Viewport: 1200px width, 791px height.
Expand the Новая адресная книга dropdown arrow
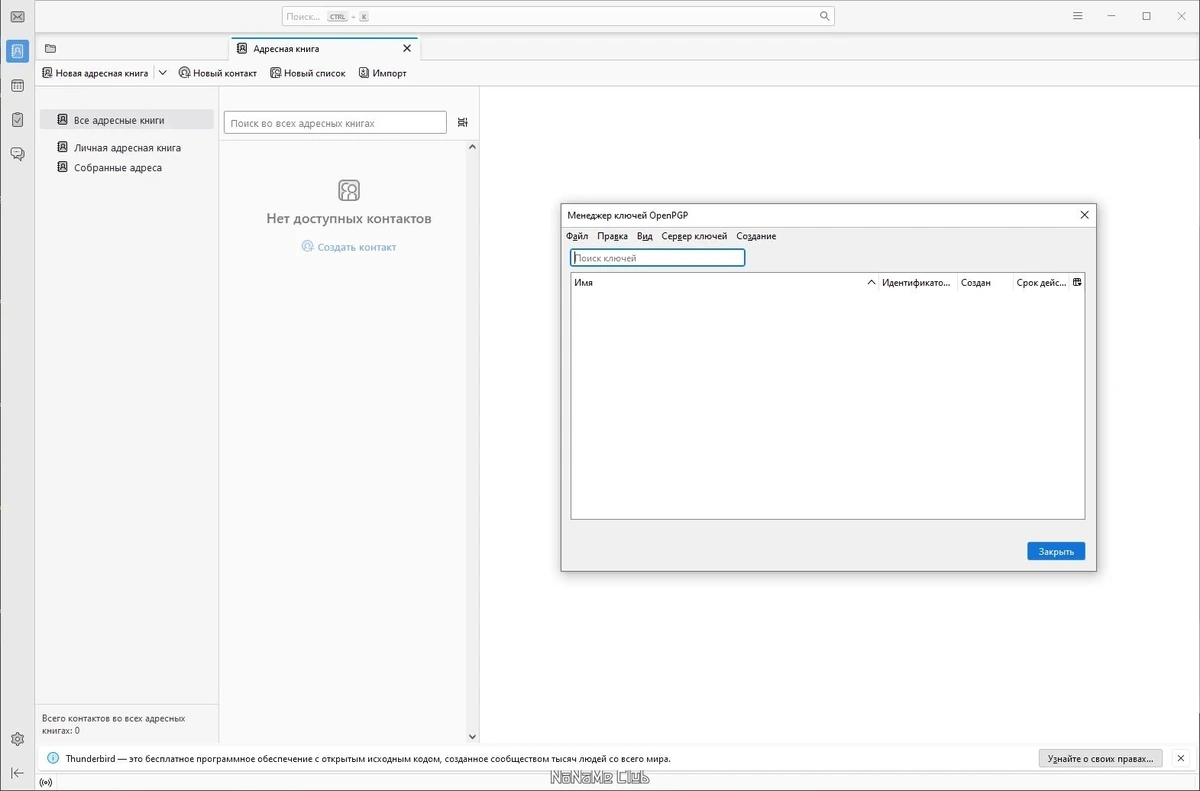[x=163, y=73]
